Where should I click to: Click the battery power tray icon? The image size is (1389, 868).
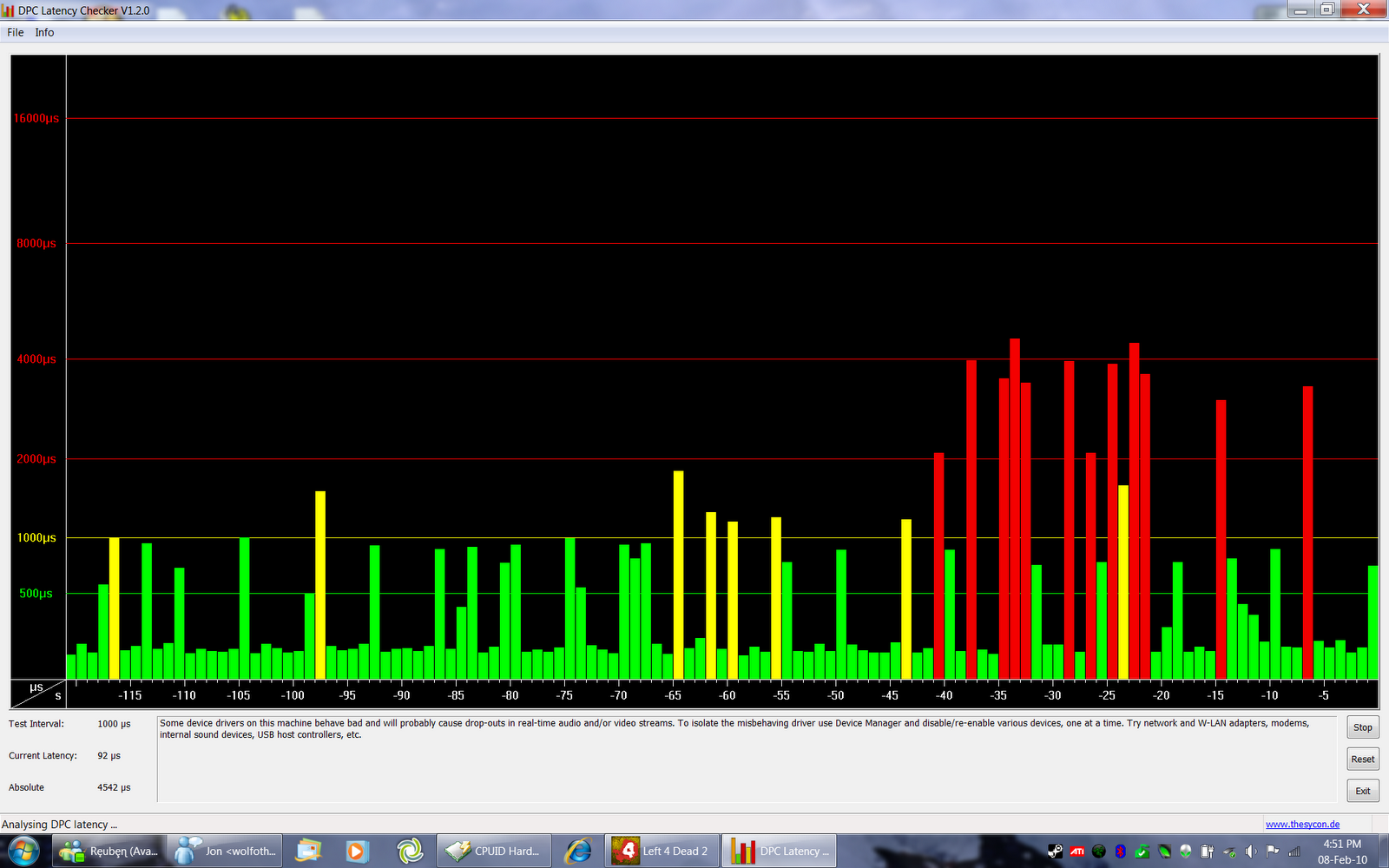click(x=1207, y=852)
